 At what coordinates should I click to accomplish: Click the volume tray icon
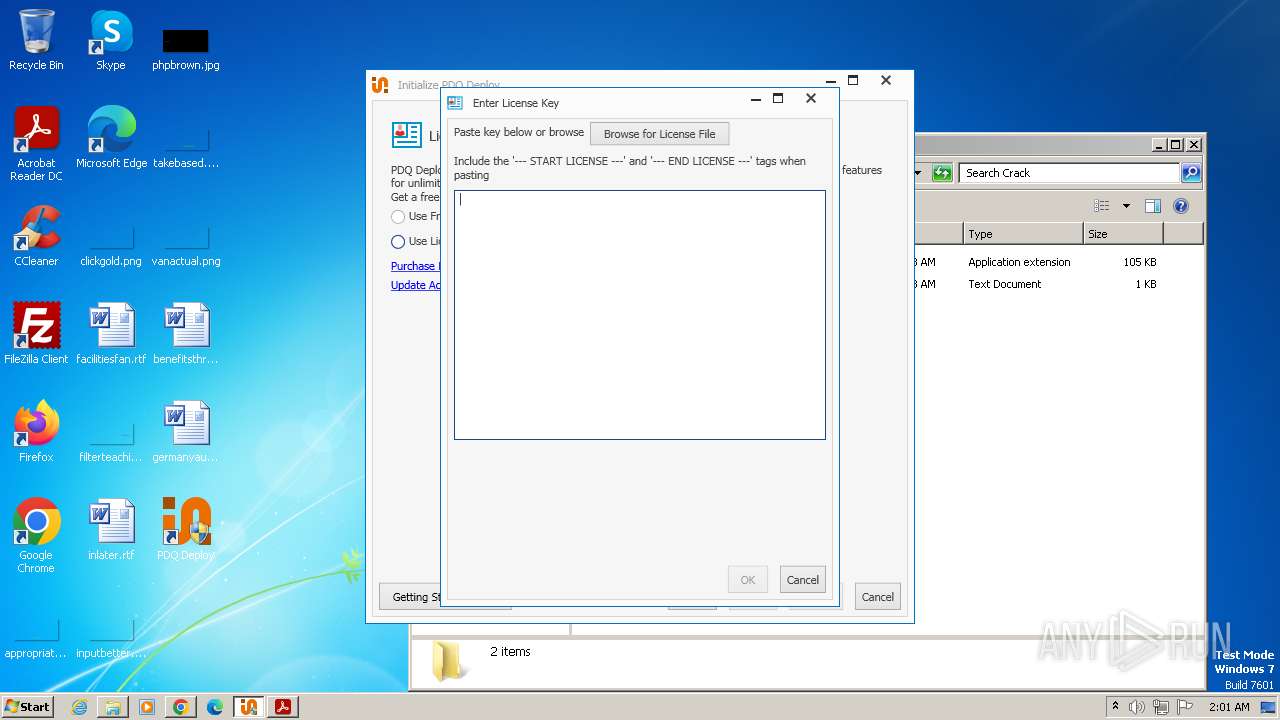(1137, 707)
